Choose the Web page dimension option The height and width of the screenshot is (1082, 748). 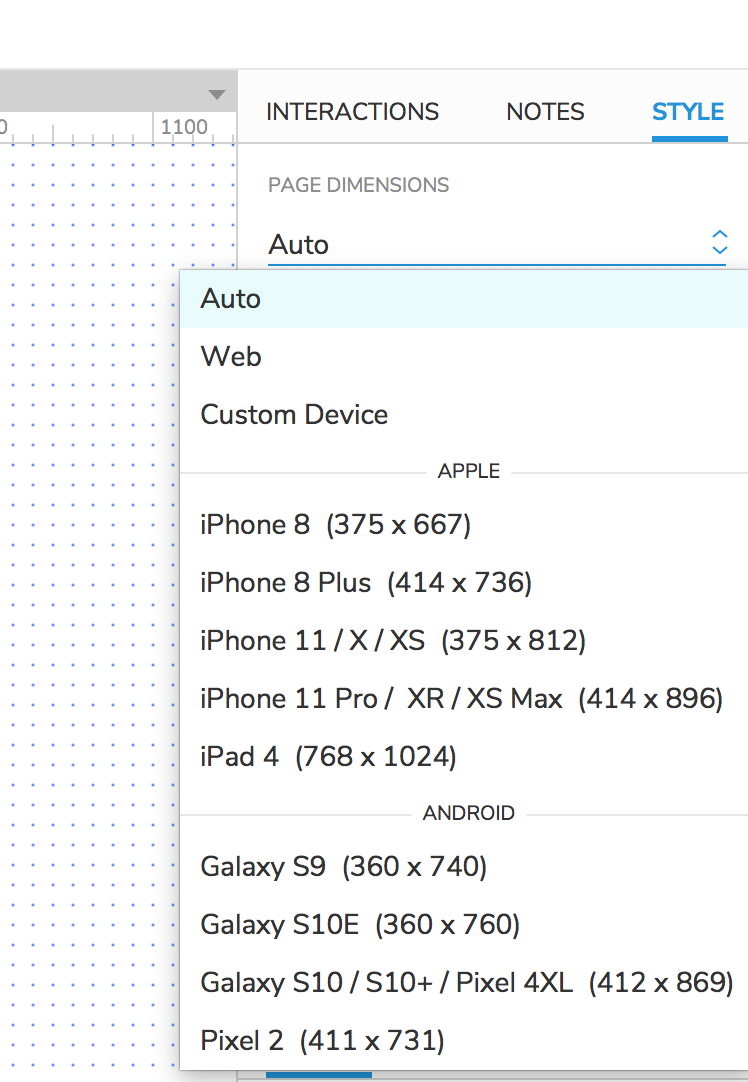464,357
